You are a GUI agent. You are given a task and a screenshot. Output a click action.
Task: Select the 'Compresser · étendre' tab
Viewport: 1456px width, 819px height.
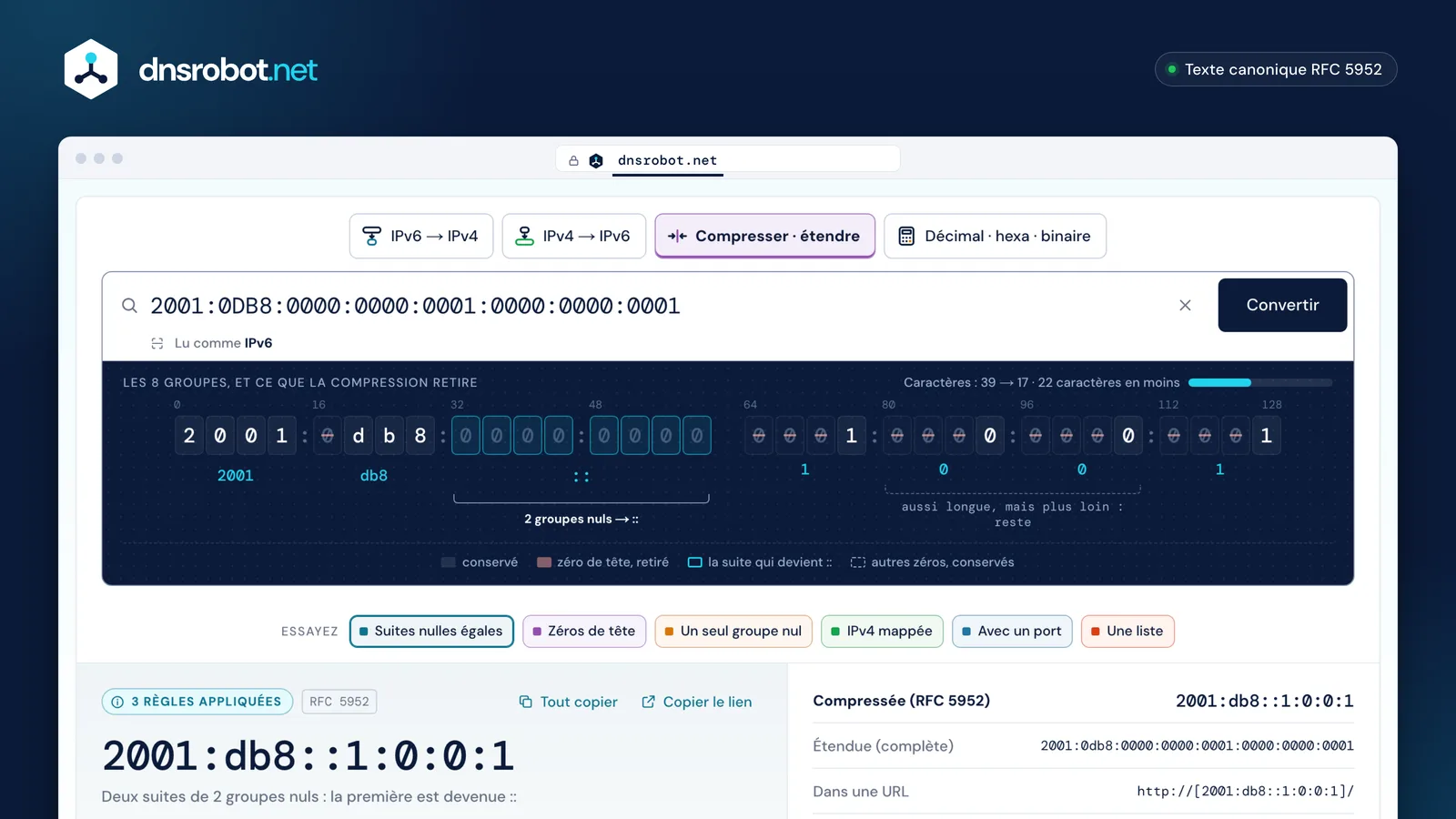764,237
